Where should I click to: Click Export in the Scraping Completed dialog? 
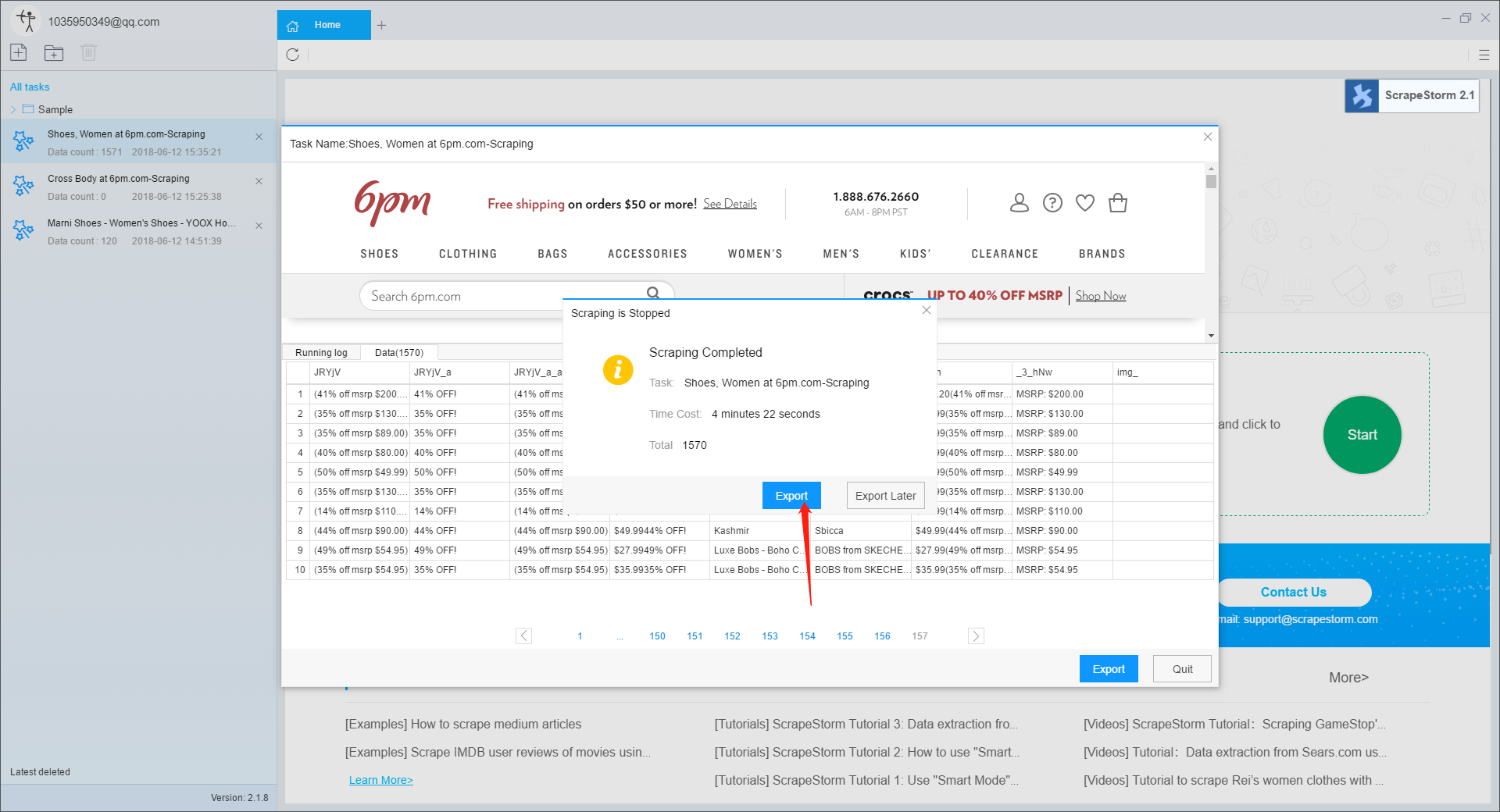click(x=791, y=496)
